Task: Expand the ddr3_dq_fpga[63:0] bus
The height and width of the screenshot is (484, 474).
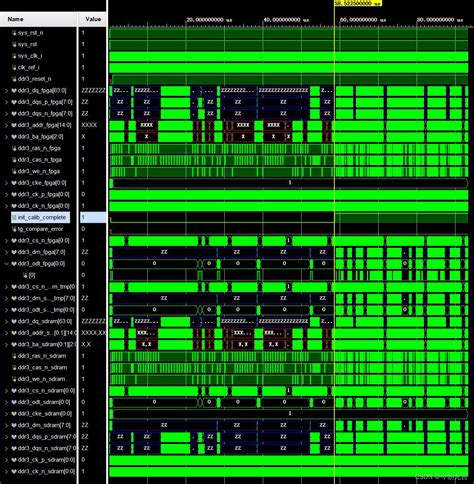Action: pyautogui.click(x=6, y=91)
